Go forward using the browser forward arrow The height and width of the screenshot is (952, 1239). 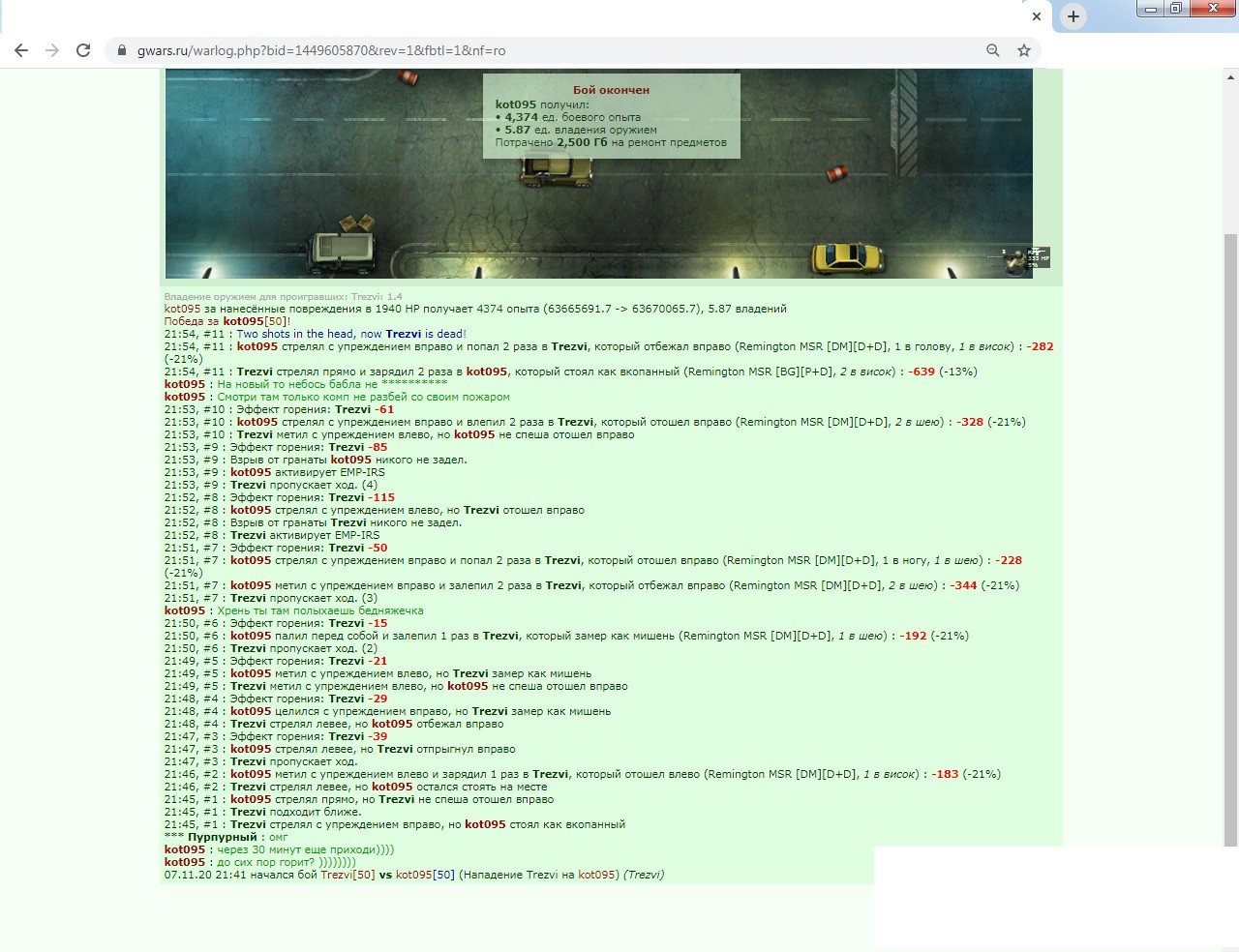point(52,50)
